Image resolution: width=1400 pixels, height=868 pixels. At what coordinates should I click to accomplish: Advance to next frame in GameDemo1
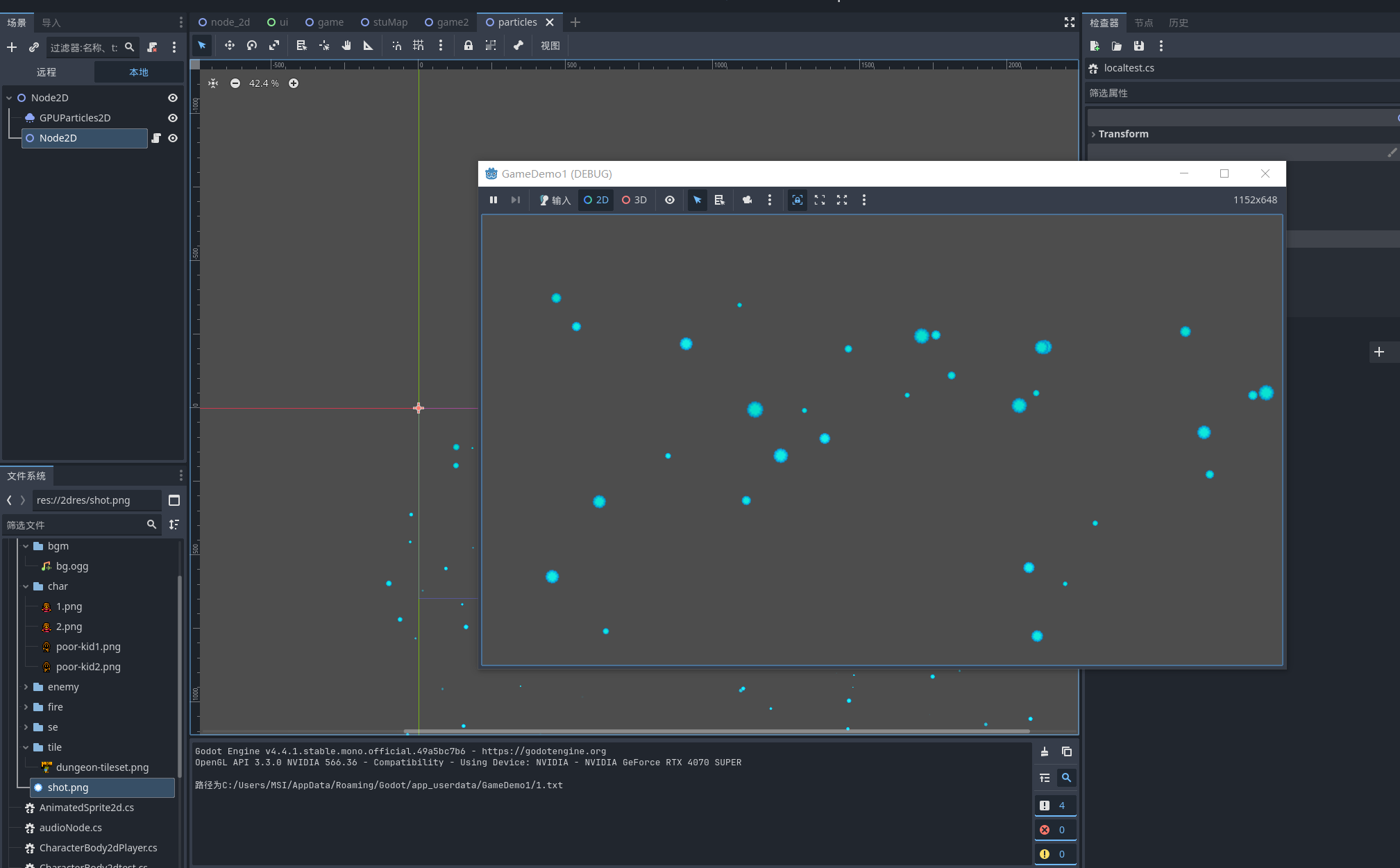pyautogui.click(x=516, y=200)
